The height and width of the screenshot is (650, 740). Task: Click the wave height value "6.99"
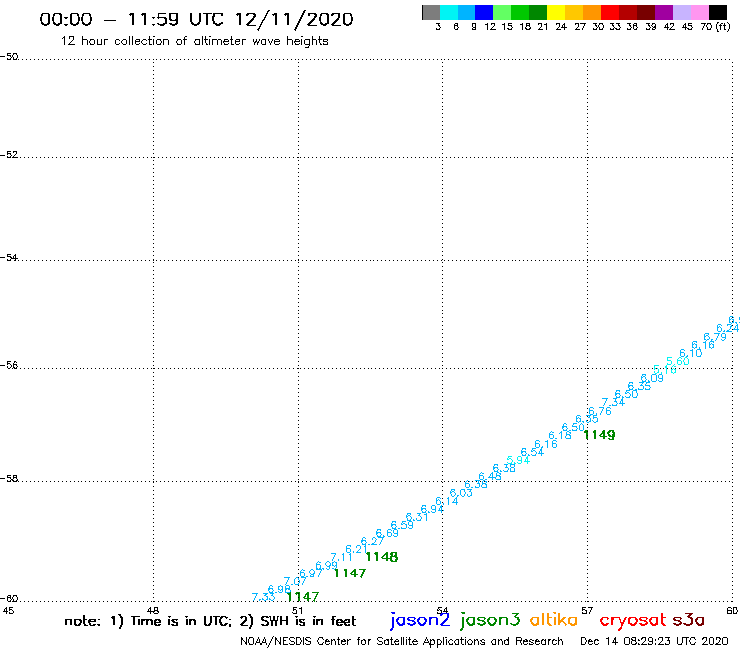coord(327,565)
